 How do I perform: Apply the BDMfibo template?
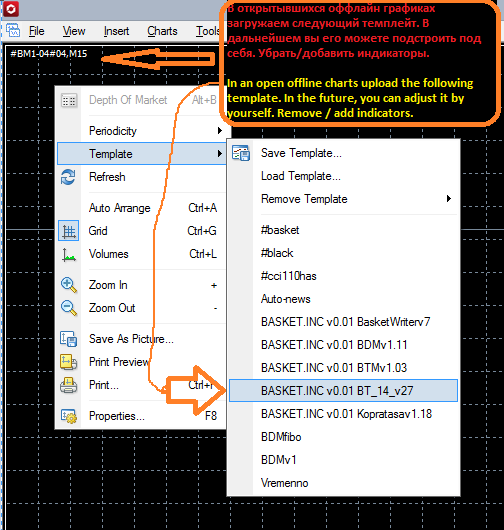coord(343,437)
